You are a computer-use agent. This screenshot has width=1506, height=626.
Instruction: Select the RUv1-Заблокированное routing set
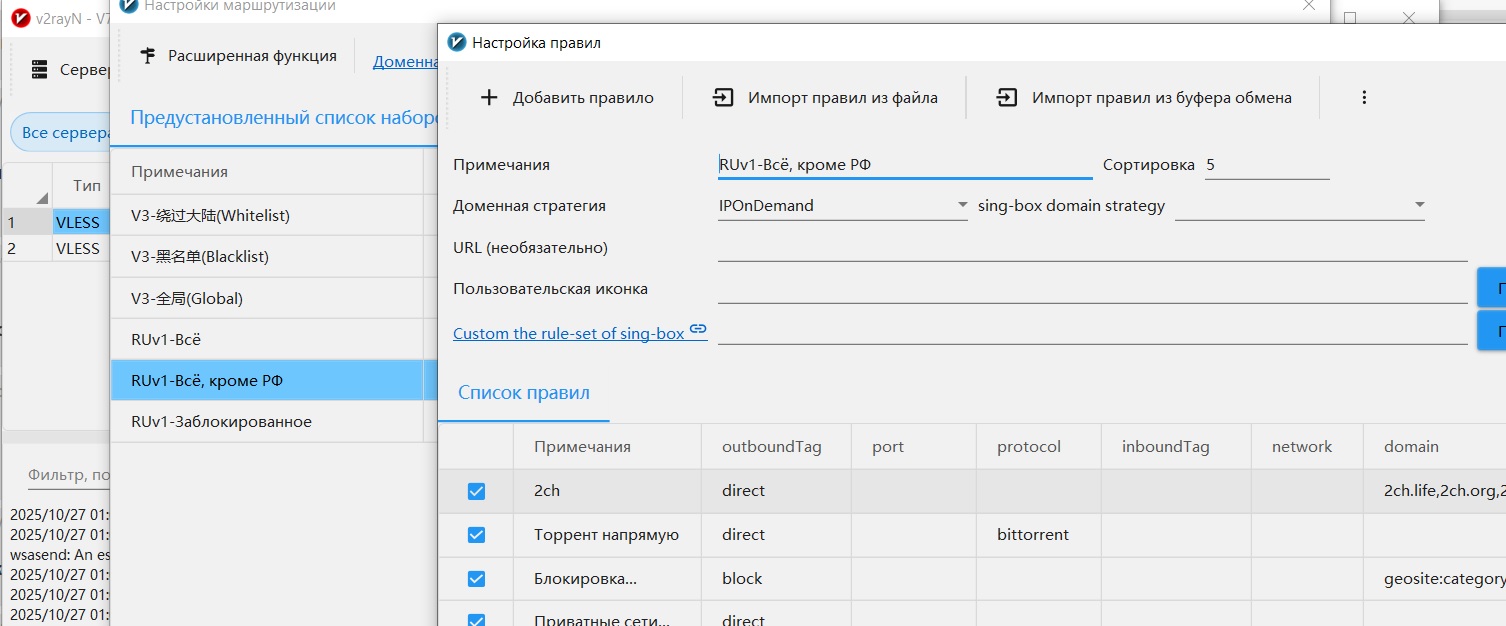point(221,422)
